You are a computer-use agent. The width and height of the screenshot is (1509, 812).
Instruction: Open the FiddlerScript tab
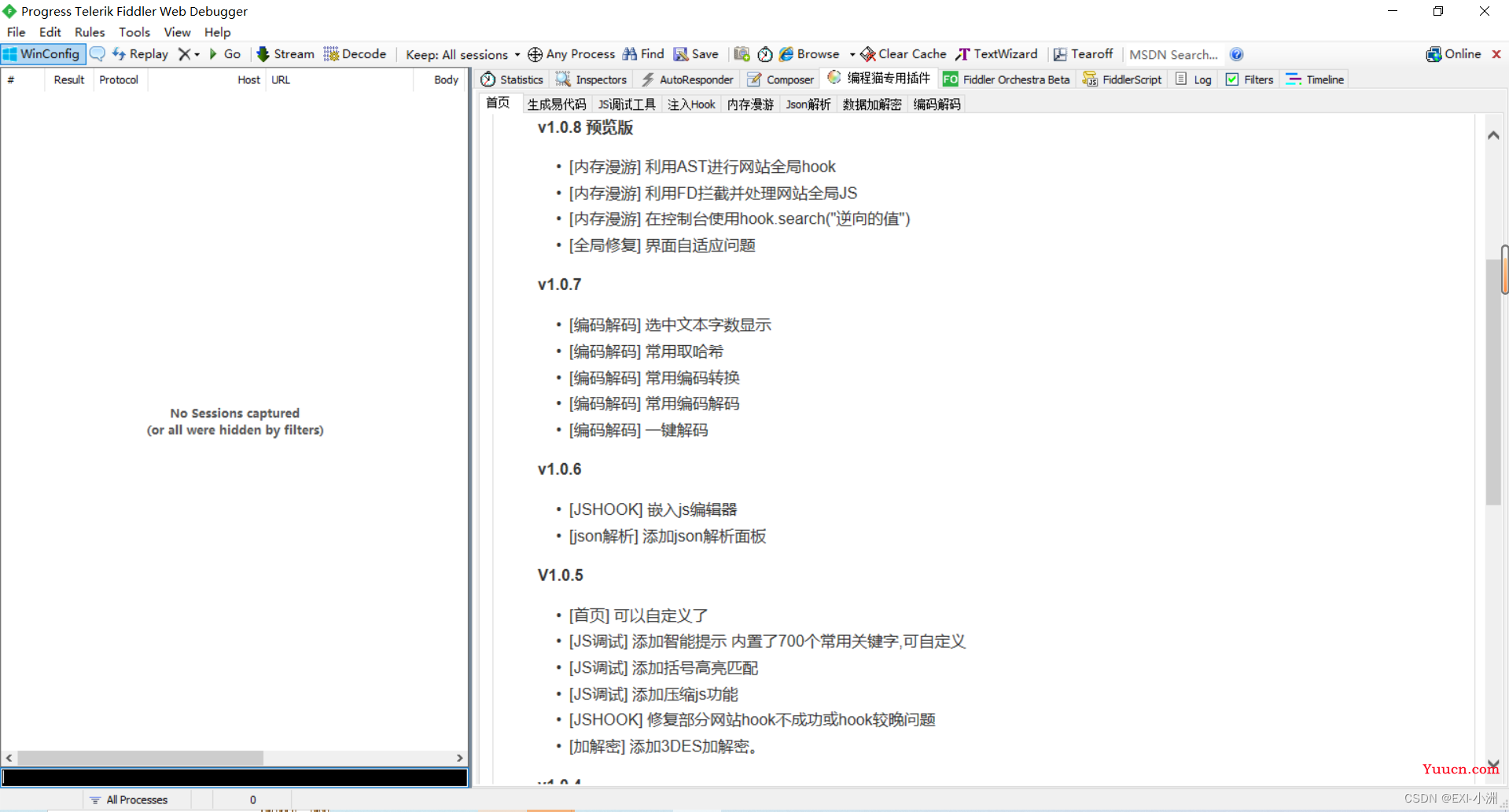pyautogui.click(x=1122, y=79)
